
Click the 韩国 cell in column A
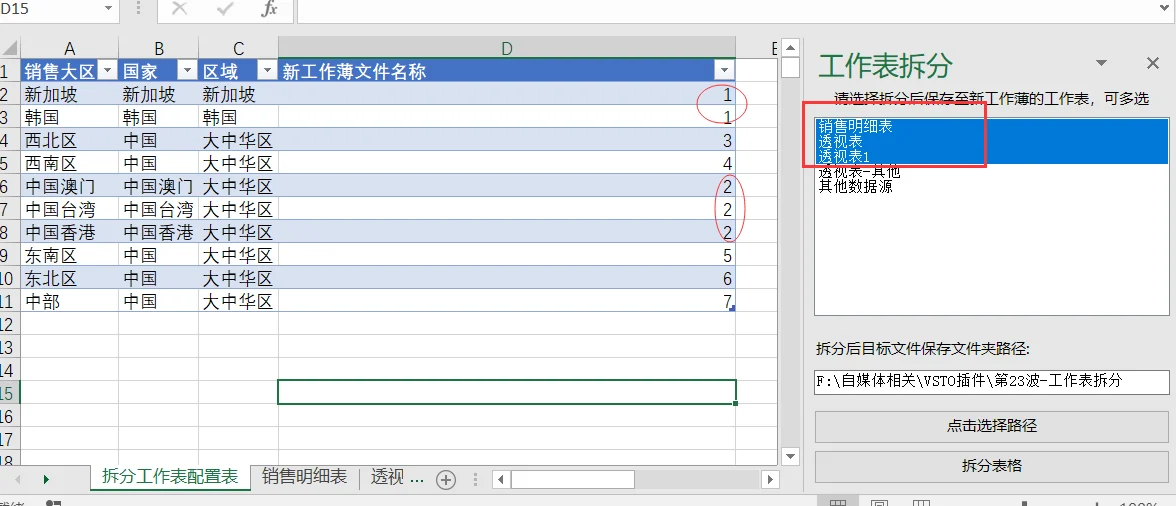pos(69,117)
